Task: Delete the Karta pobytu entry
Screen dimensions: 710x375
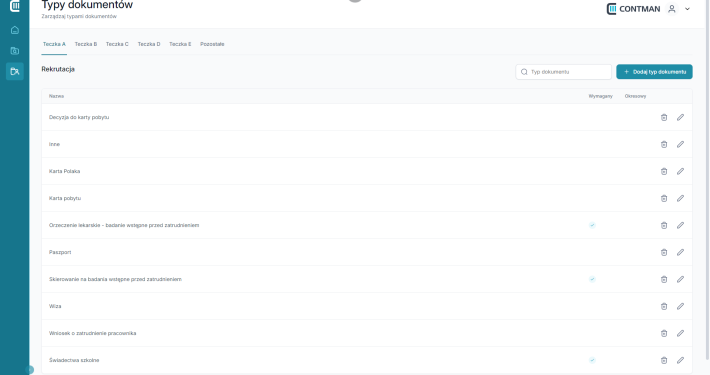Action: point(664,198)
